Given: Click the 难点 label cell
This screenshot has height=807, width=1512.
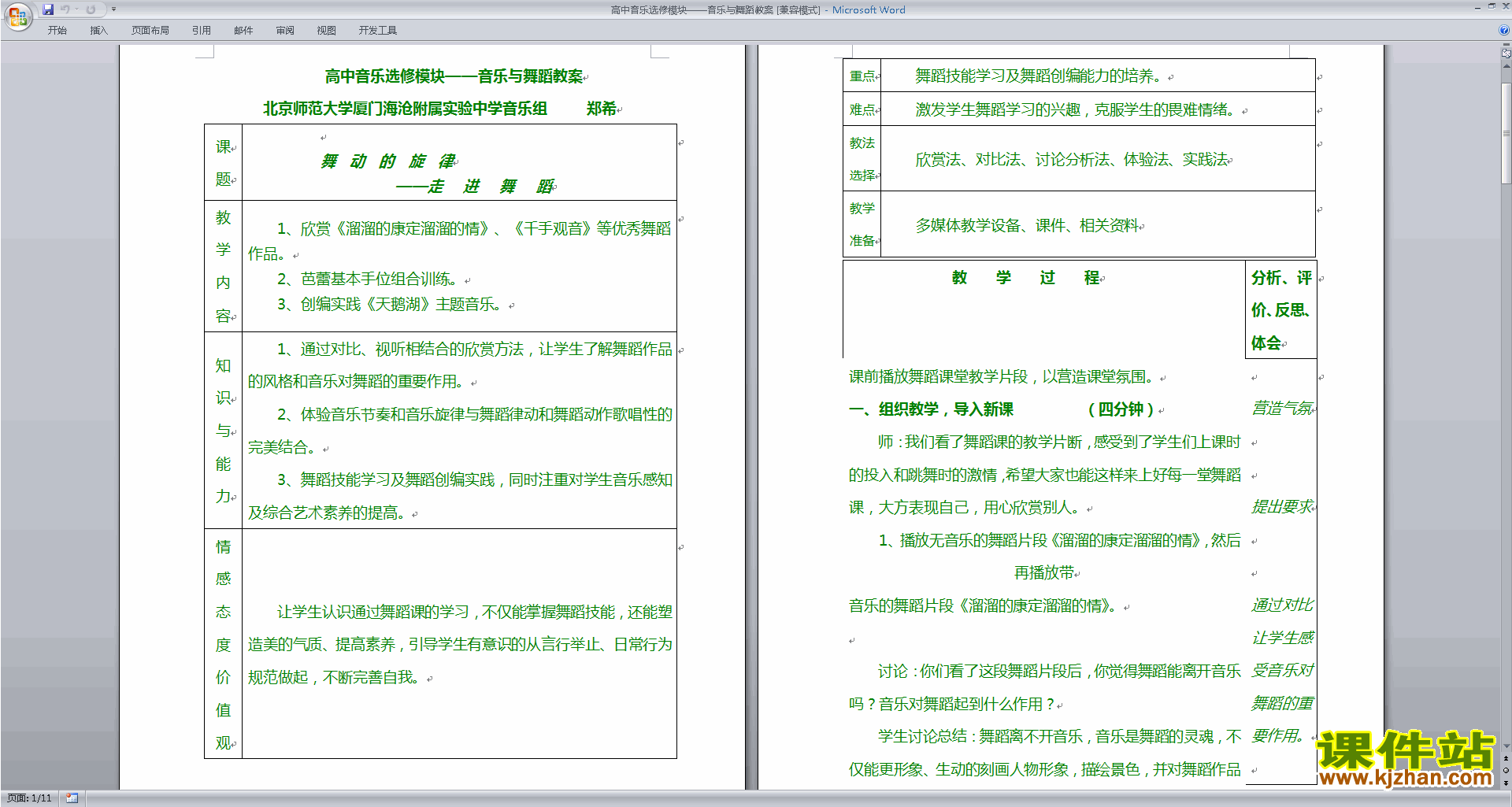Looking at the screenshot, I should click(862, 109).
